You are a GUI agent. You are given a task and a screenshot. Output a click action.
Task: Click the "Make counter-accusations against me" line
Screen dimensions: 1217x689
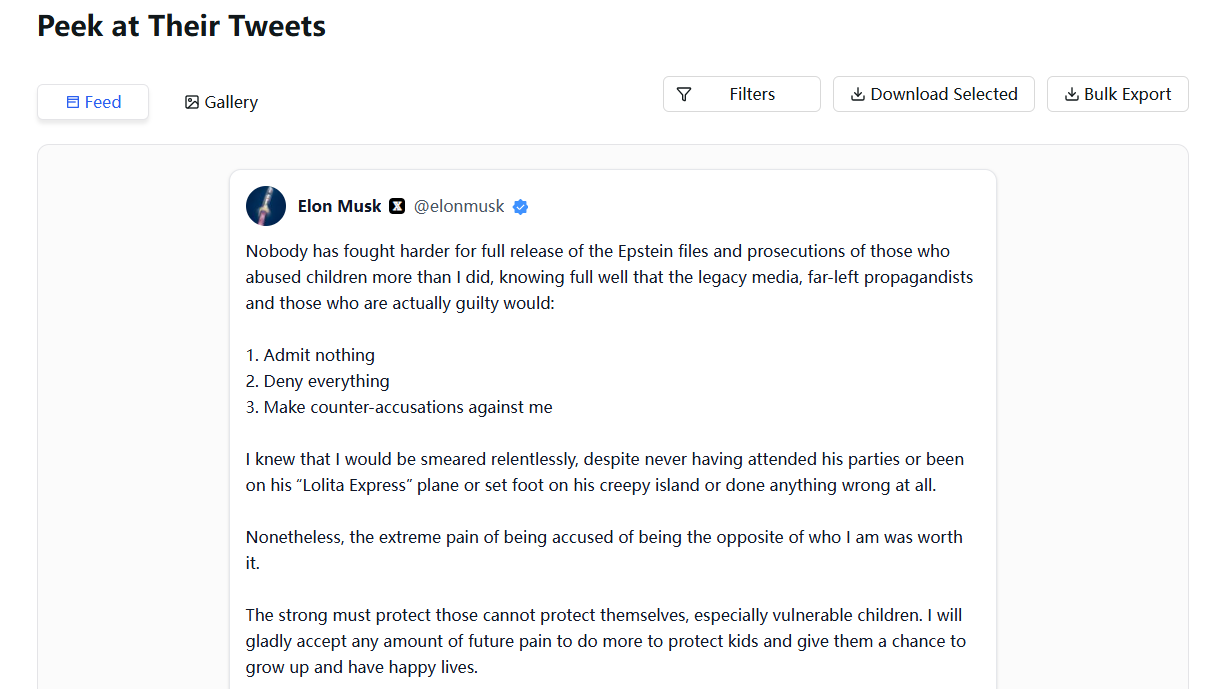399,407
